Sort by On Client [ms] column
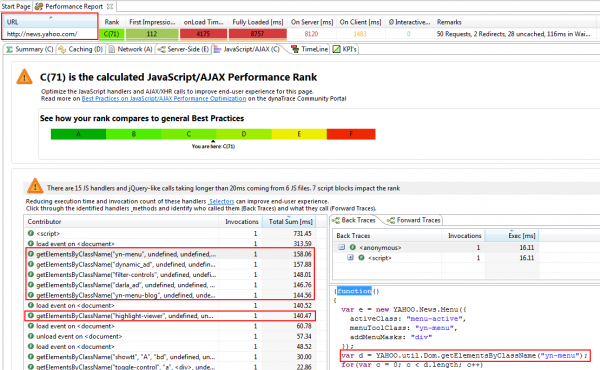The height and width of the screenshot is (370, 600). 360,22
